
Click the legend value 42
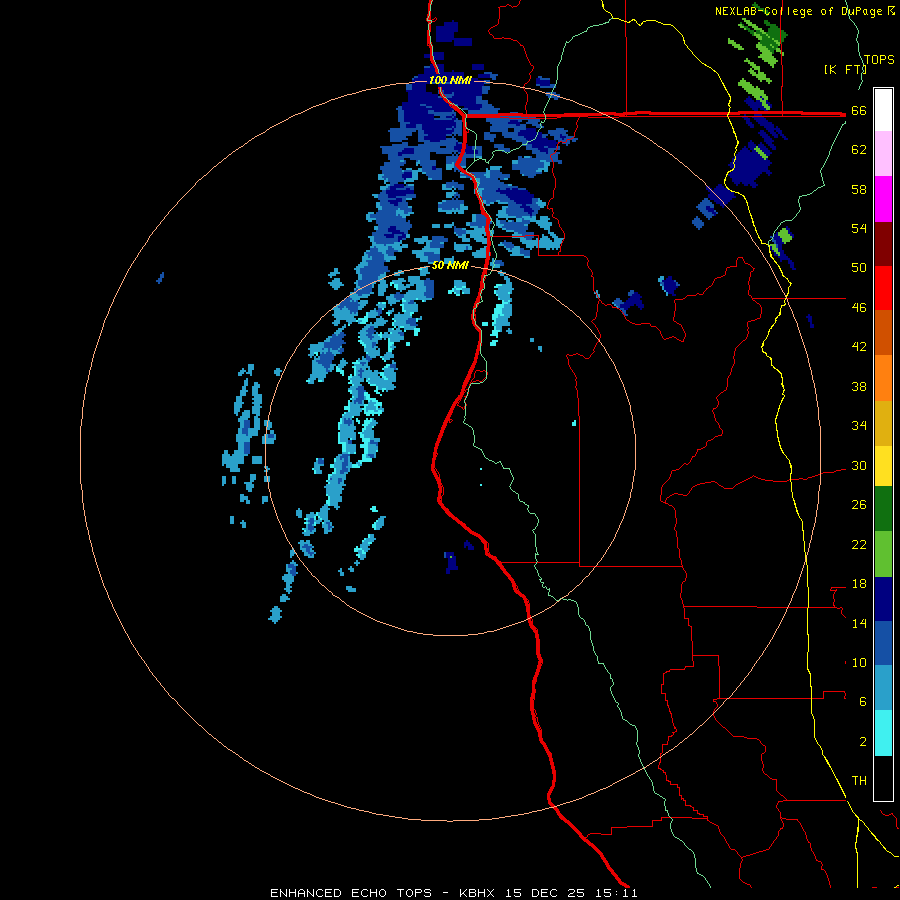coord(859,347)
